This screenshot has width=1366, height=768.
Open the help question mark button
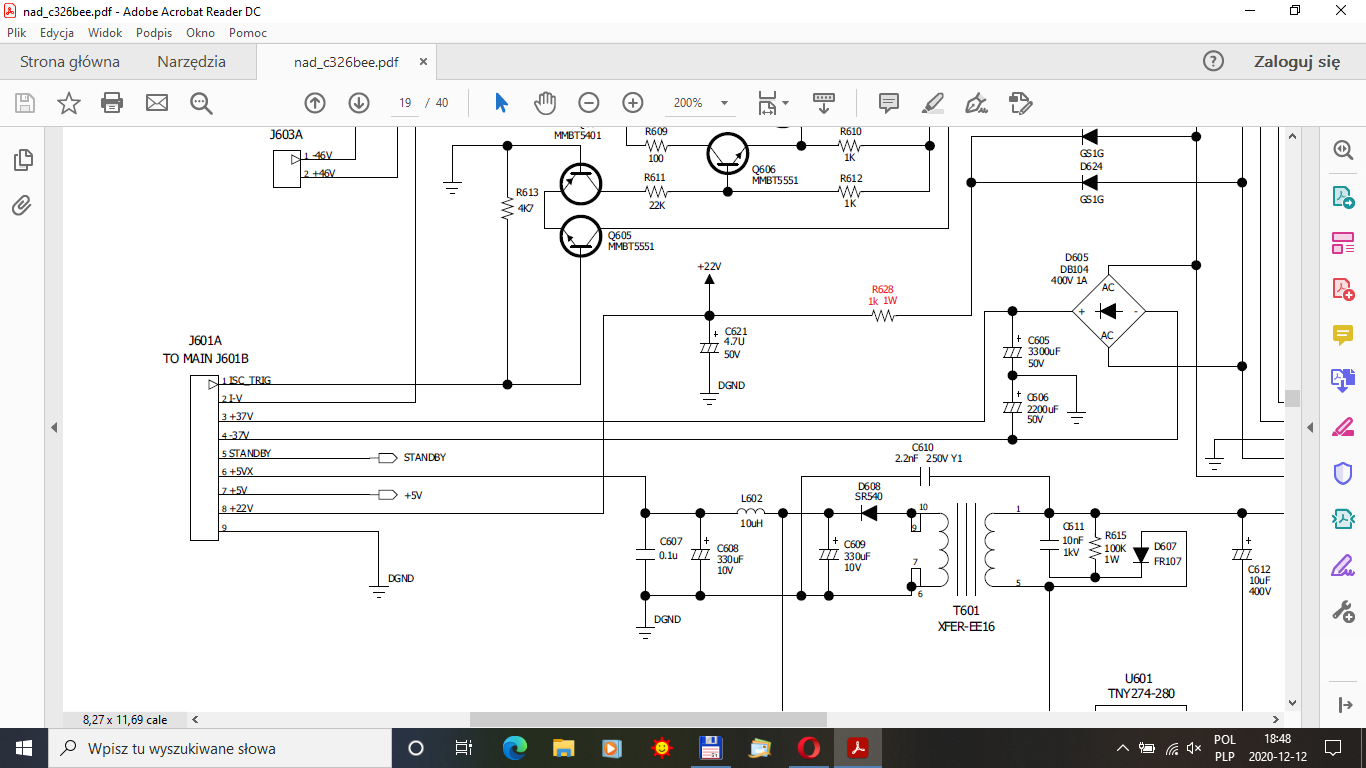[1213, 61]
